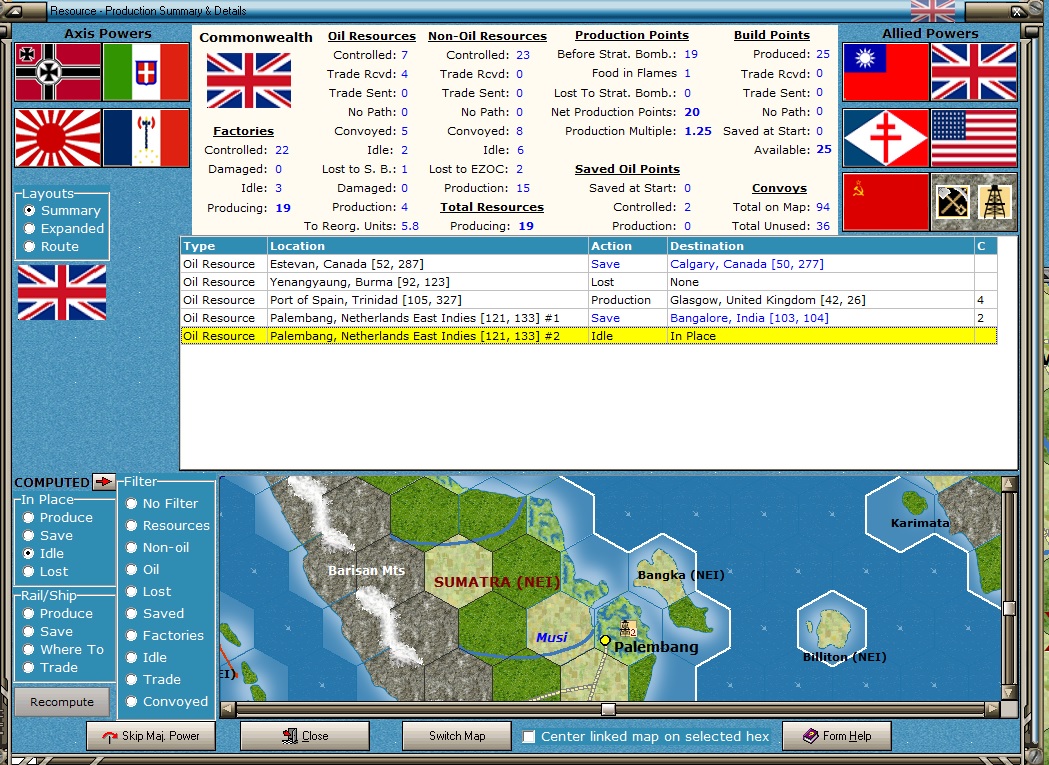
Task: Select the Free France cross of Lorraine flag
Action: 886,138
